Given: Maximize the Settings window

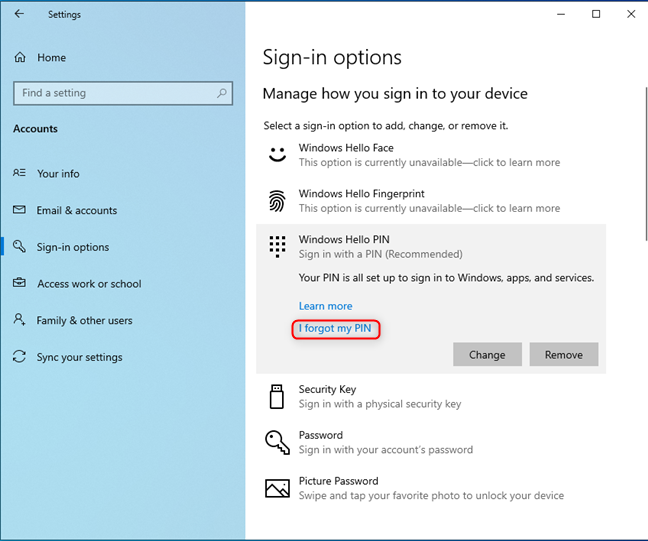Looking at the screenshot, I should [596, 14].
